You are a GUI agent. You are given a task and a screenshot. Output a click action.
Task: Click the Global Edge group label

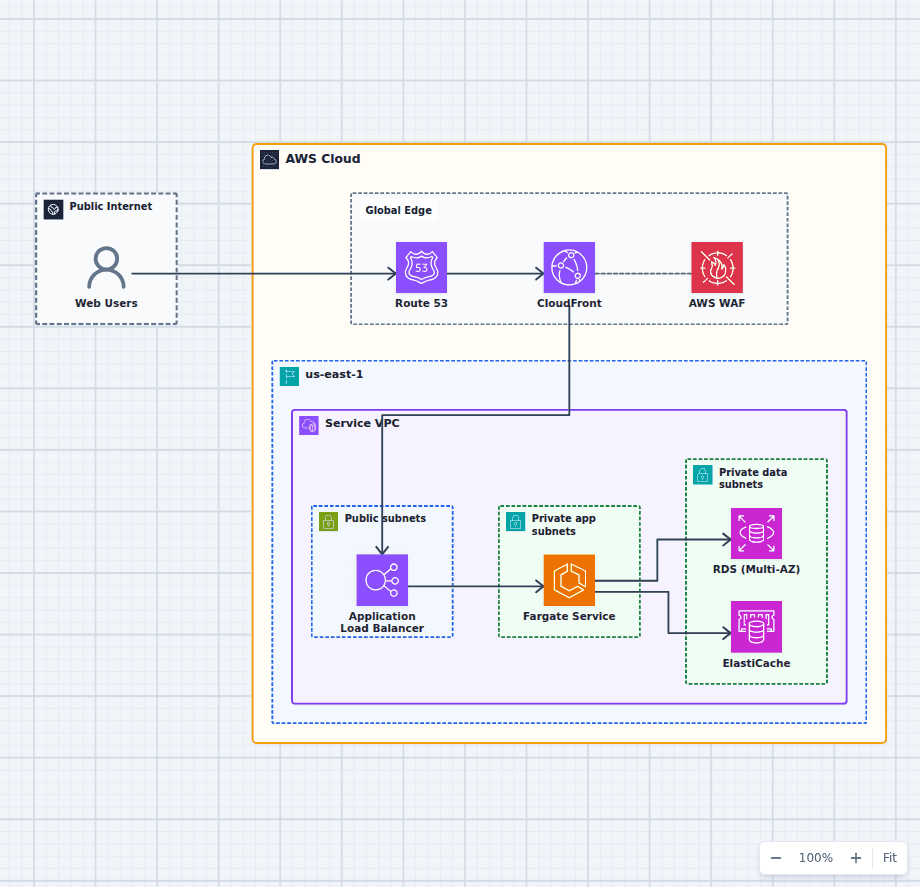point(398,210)
